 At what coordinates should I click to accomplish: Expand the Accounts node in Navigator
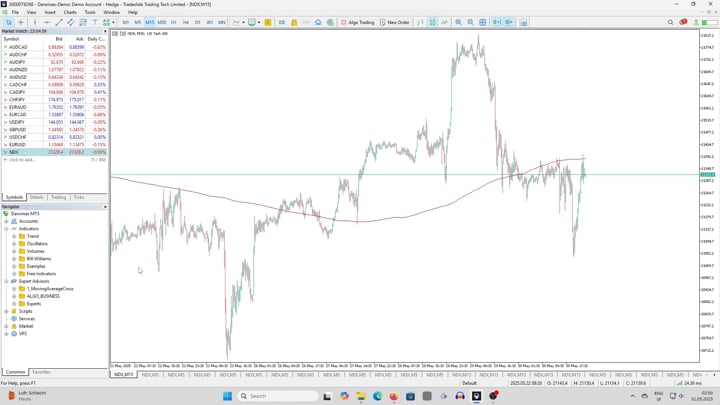(6, 221)
